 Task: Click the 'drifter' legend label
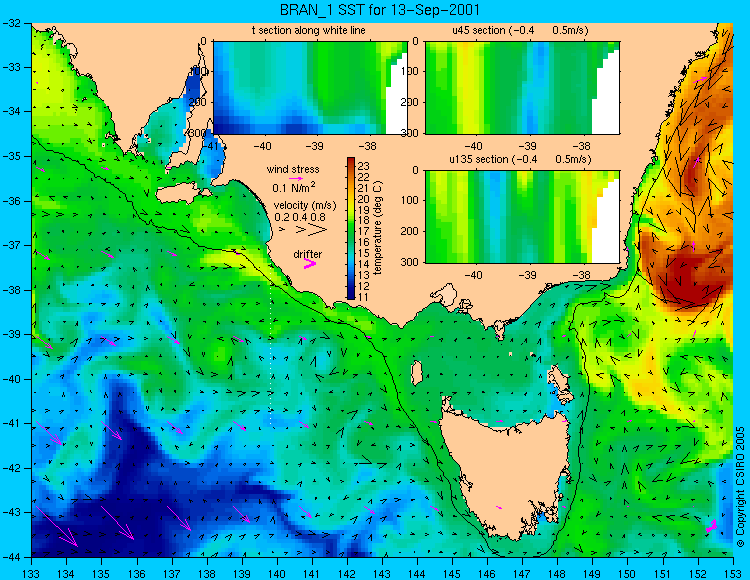point(308,254)
